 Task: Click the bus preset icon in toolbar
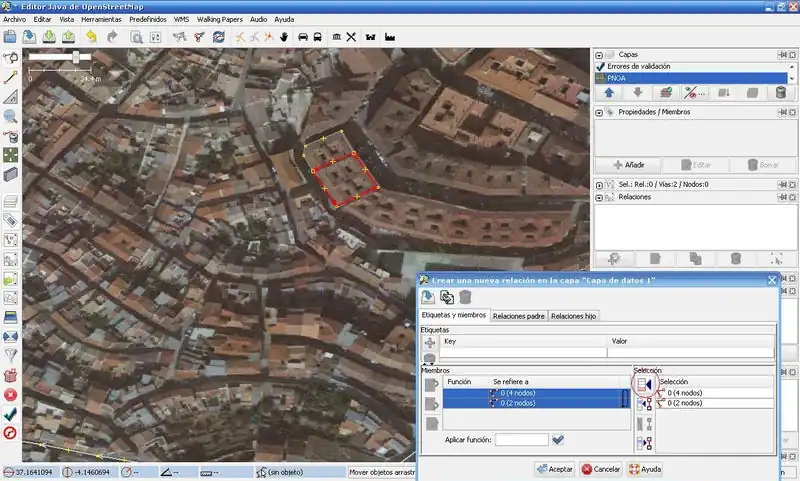pyautogui.click(x=317, y=37)
